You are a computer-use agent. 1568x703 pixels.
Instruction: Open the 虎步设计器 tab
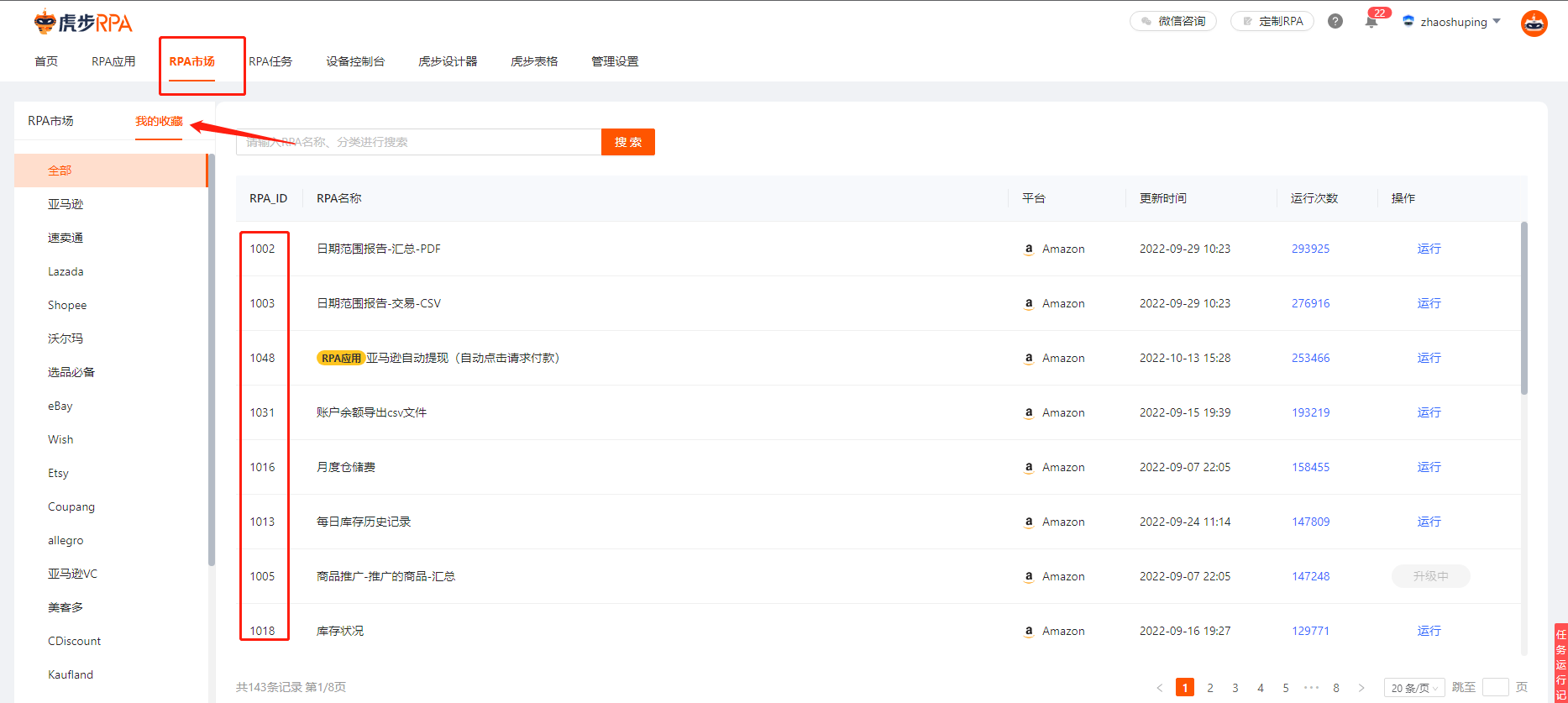(x=448, y=61)
